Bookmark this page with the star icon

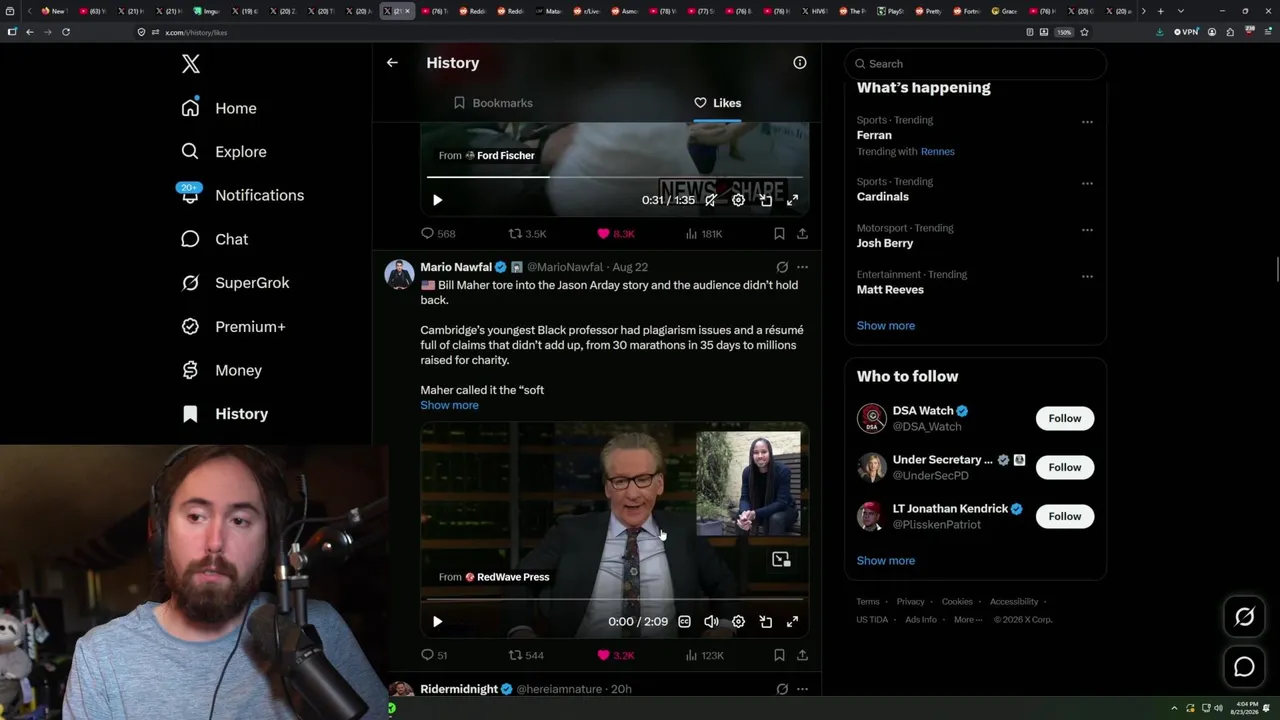pos(1084,32)
